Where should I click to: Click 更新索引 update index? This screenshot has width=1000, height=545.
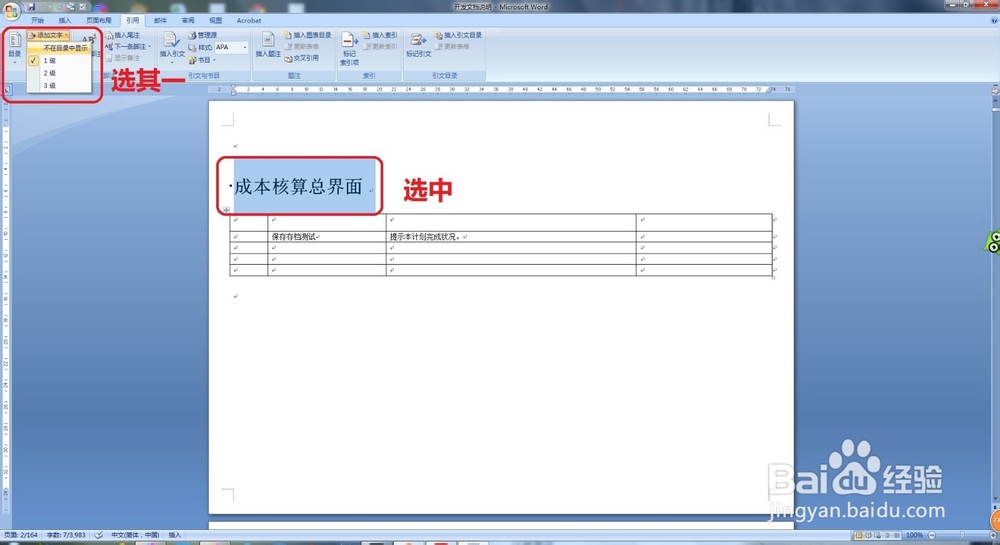point(380,47)
